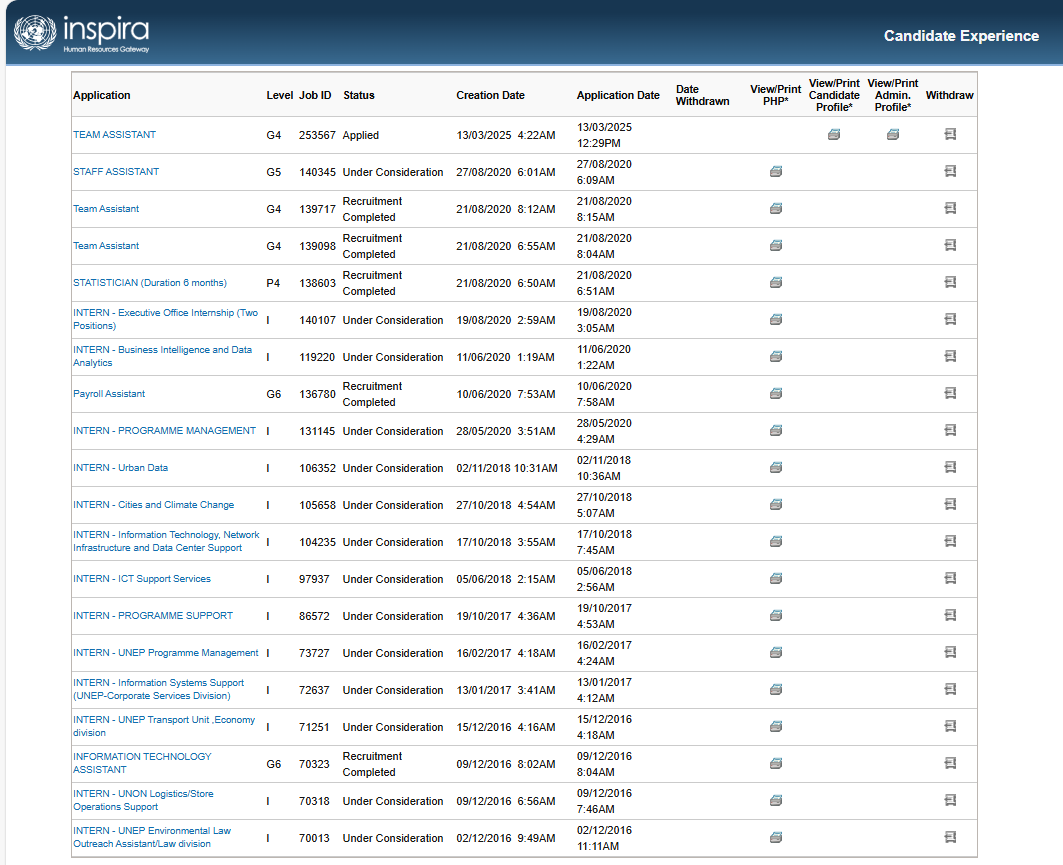Open the STAFF ASSISTANT application
Viewport: 1063px width, 865px height.
pyautogui.click(x=116, y=172)
